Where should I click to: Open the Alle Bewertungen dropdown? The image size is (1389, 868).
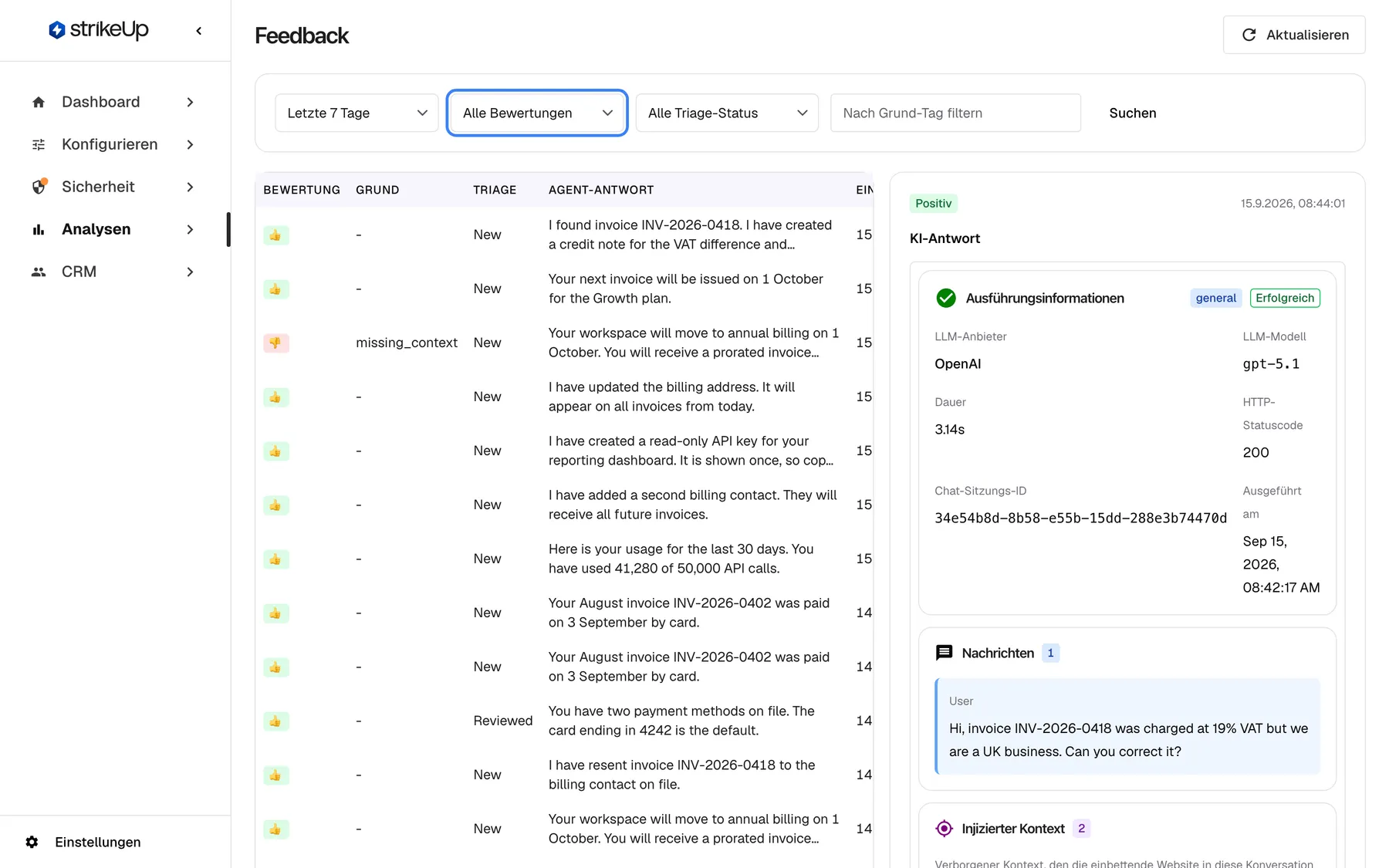click(537, 113)
